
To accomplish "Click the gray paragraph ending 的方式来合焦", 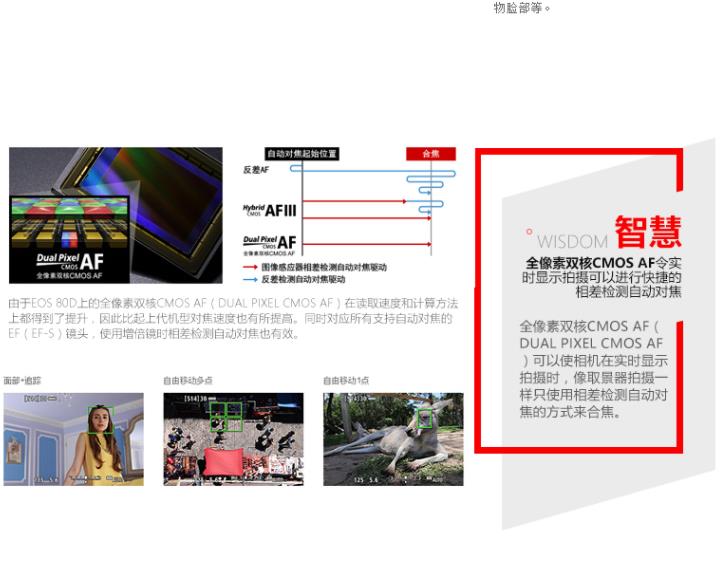I will point(594,369).
